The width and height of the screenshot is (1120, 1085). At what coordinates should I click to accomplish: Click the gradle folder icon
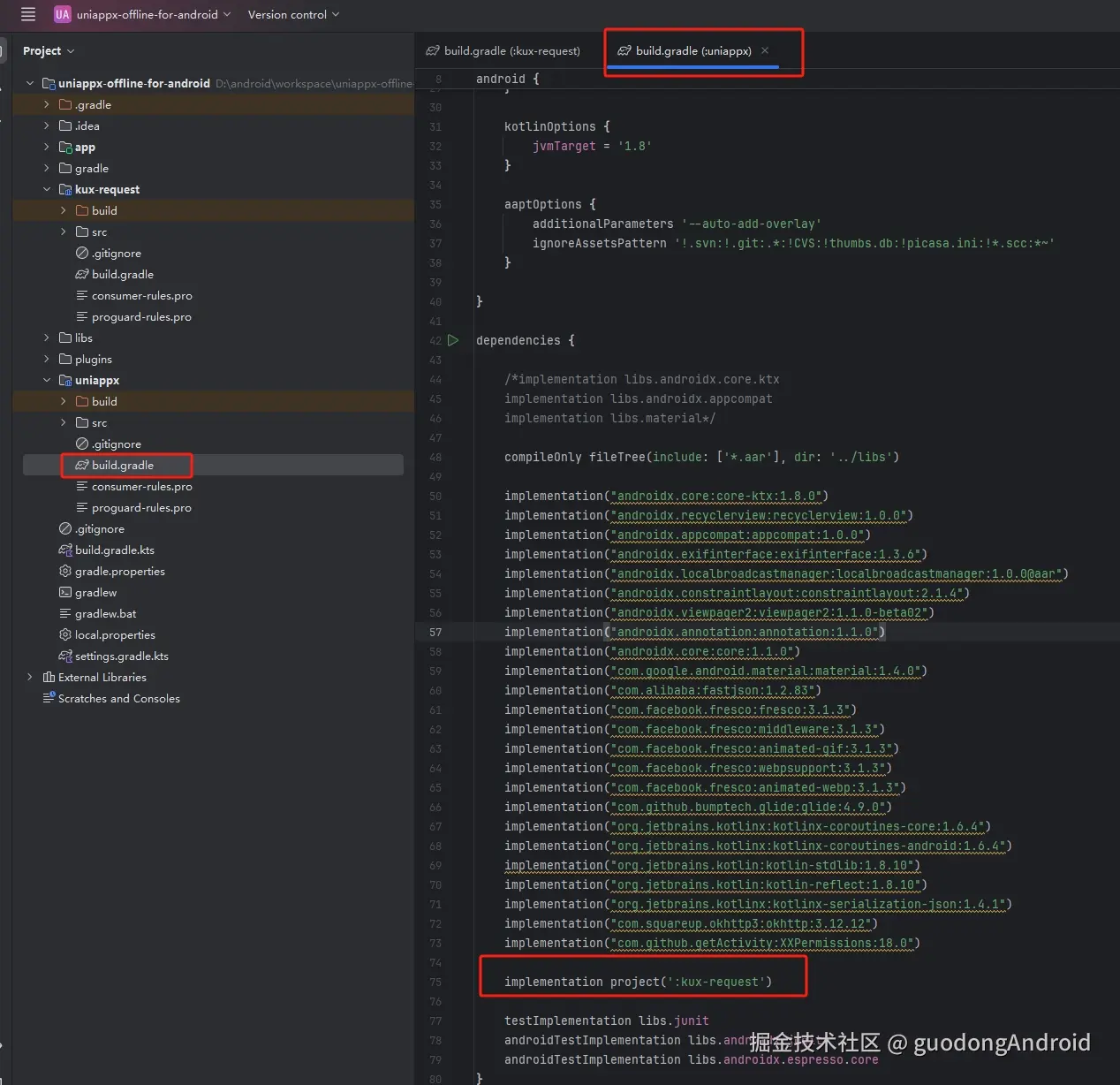[65, 168]
